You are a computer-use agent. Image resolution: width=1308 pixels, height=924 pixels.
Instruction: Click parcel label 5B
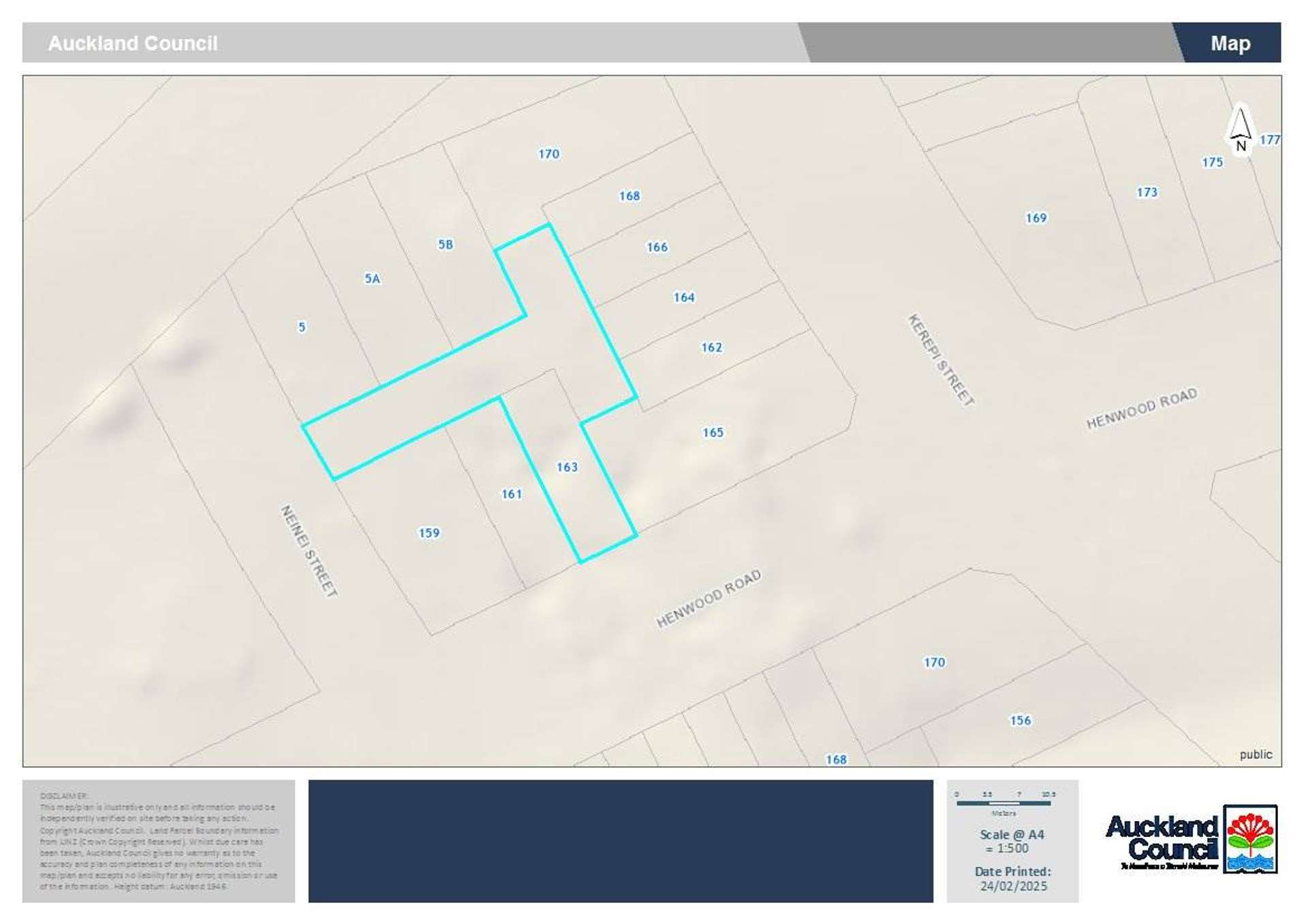coord(446,244)
